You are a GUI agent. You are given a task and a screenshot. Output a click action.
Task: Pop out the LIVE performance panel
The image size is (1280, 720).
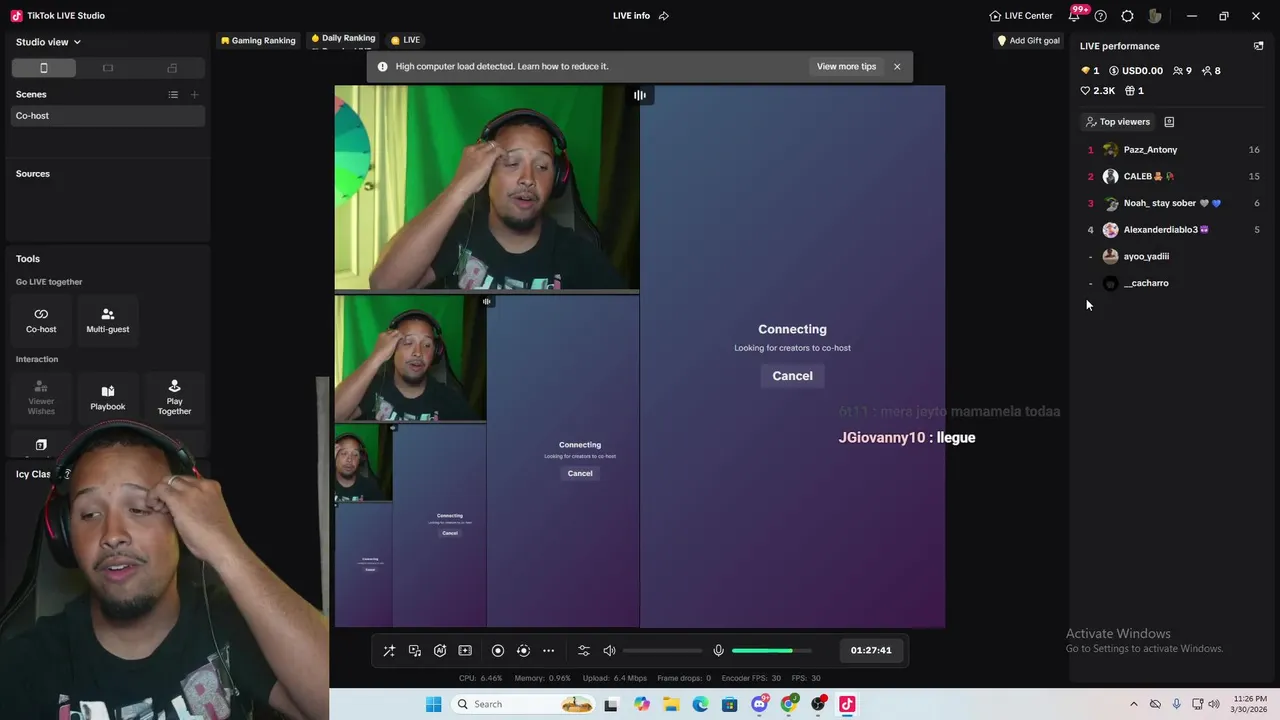click(1258, 46)
